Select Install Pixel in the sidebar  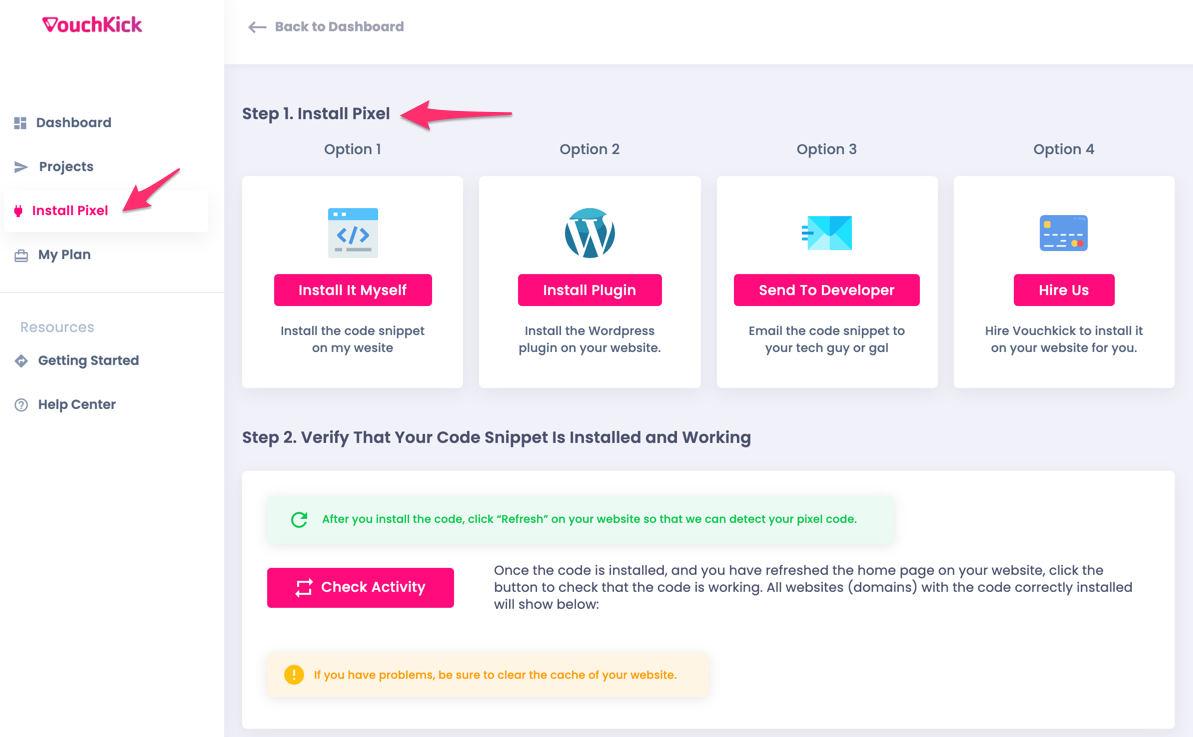click(70, 211)
